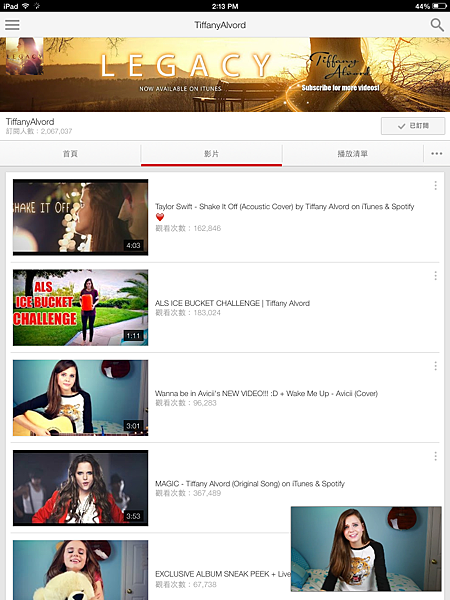Tap Subscribe for more videos banner text
450x600 pixels.
pos(341,88)
